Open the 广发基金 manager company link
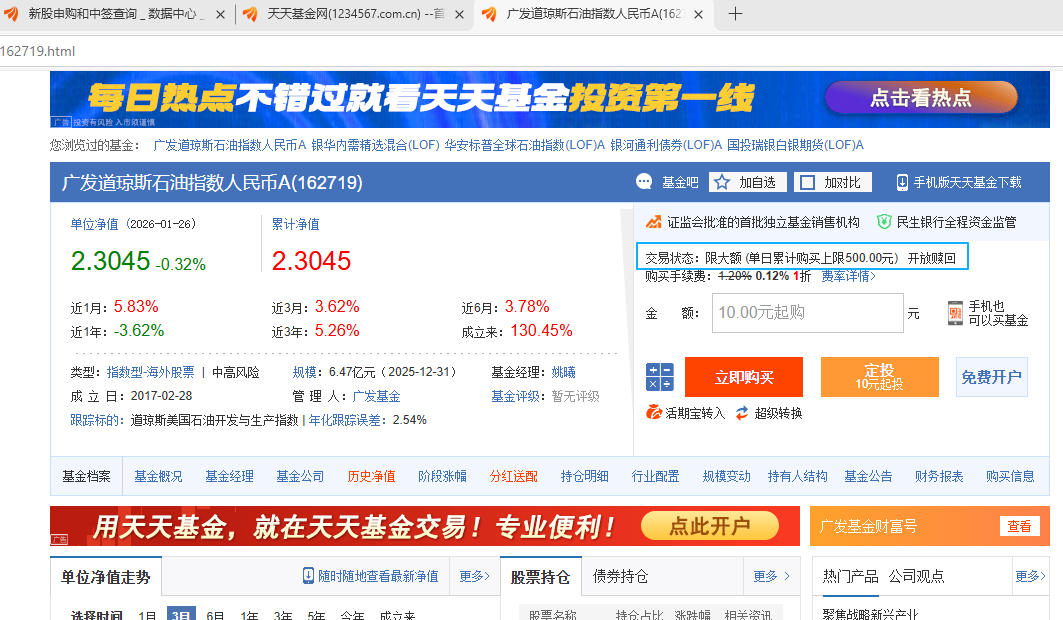 [376, 396]
